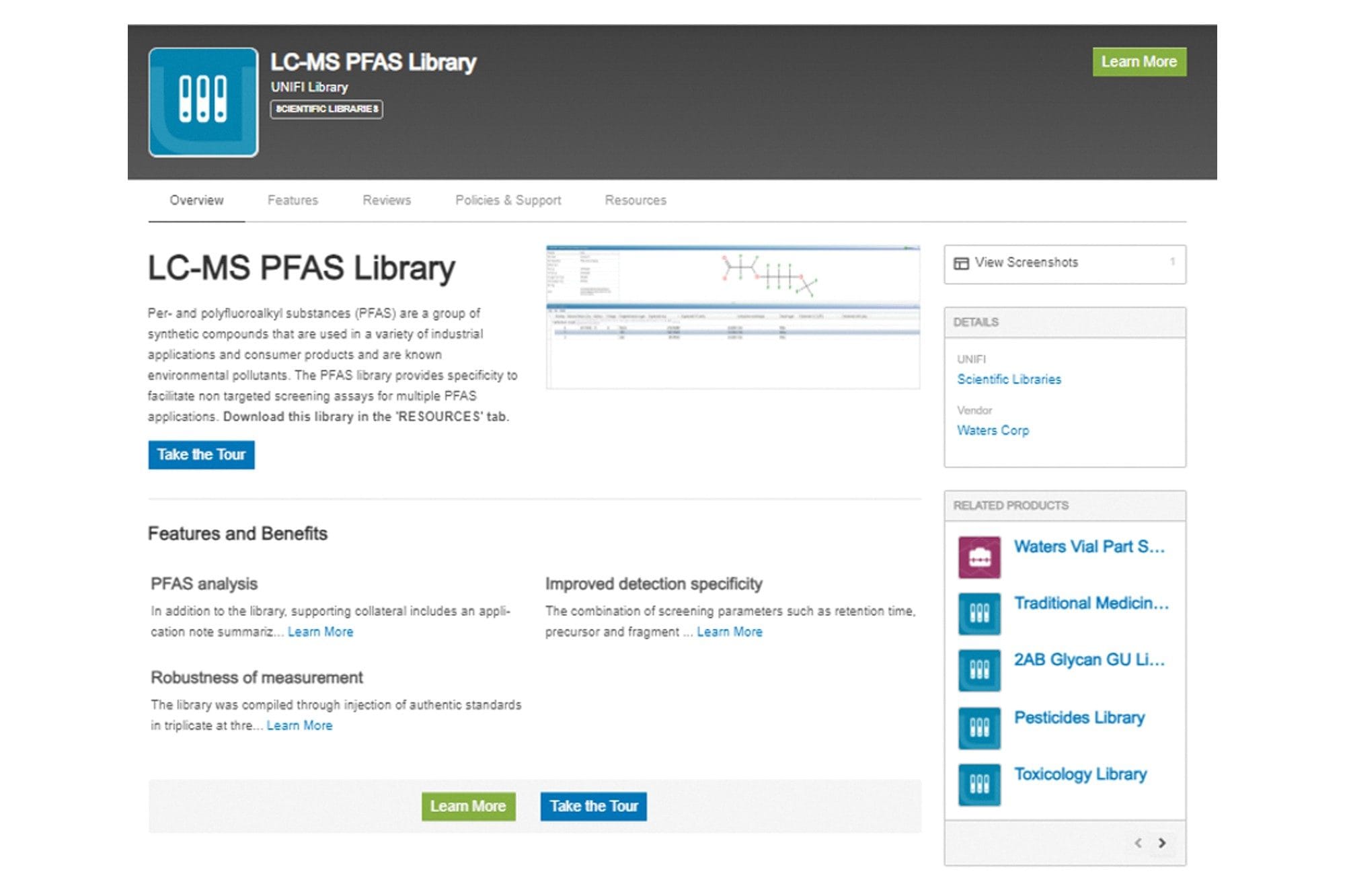
Task: Click the screenshots panel icon
Action: (x=962, y=263)
